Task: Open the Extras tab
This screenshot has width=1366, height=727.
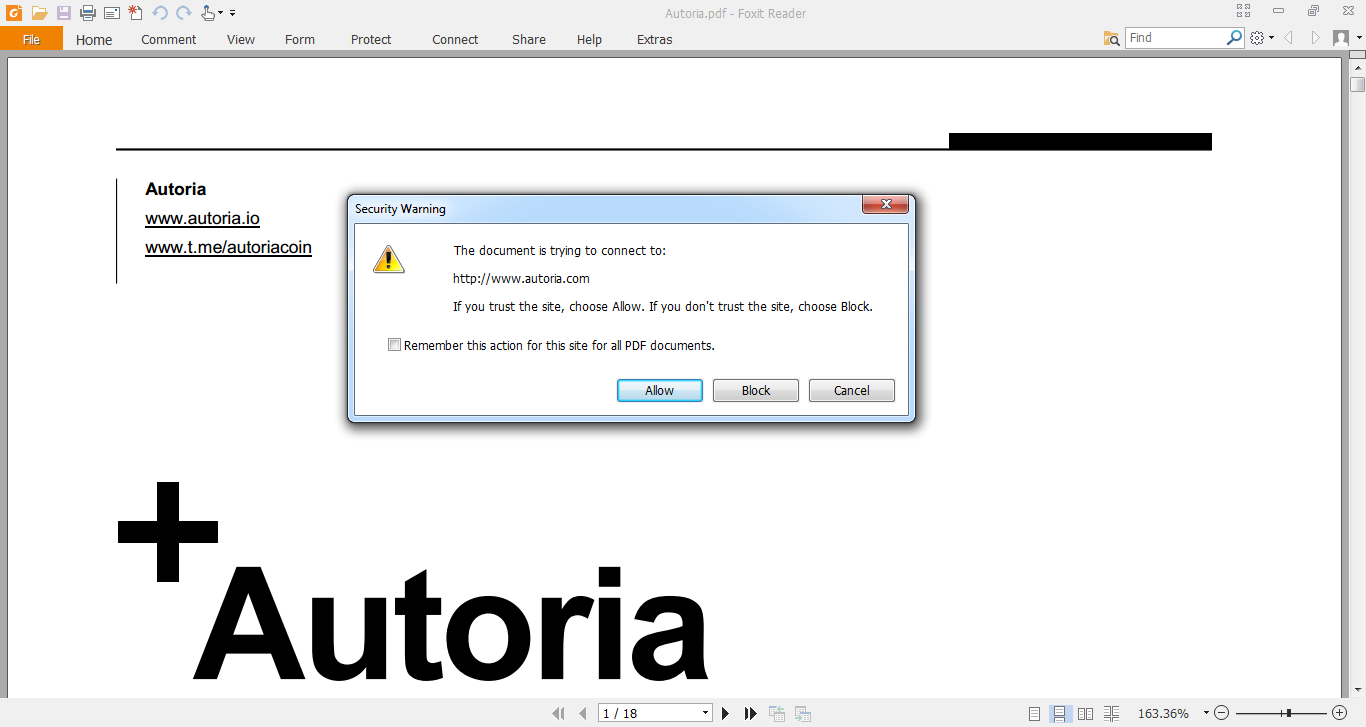Action: 655,39
